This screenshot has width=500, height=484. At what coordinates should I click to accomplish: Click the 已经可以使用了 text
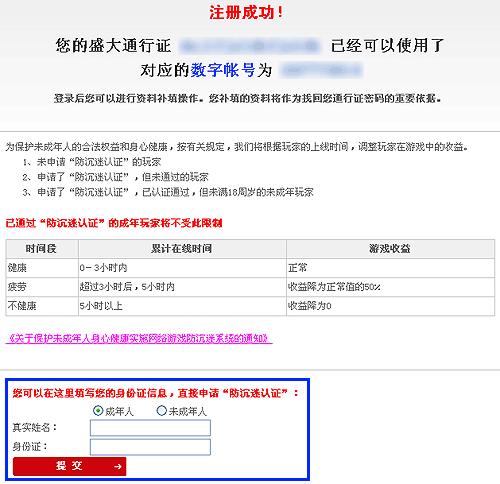pos(387,46)
